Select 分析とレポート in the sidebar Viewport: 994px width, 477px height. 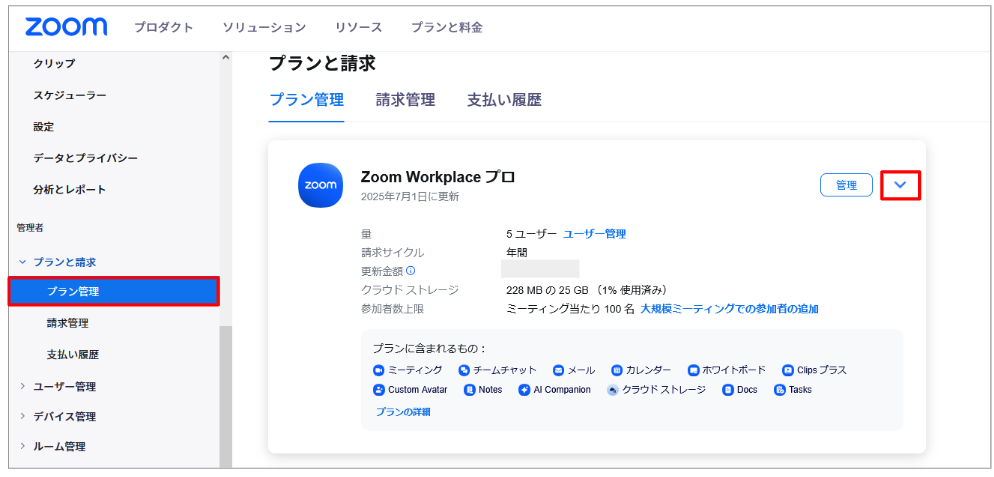tap(70, 190)
